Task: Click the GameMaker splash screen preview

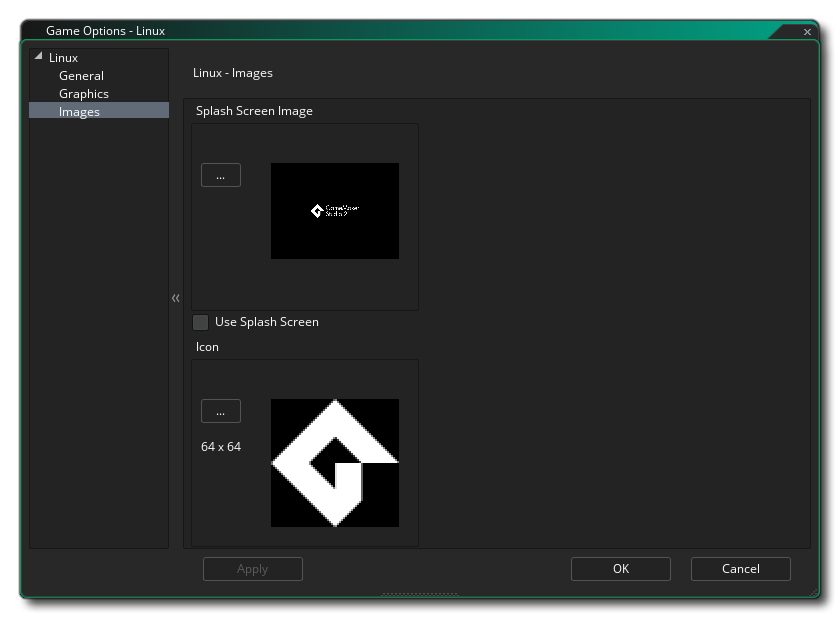Action: coord(334,211)
